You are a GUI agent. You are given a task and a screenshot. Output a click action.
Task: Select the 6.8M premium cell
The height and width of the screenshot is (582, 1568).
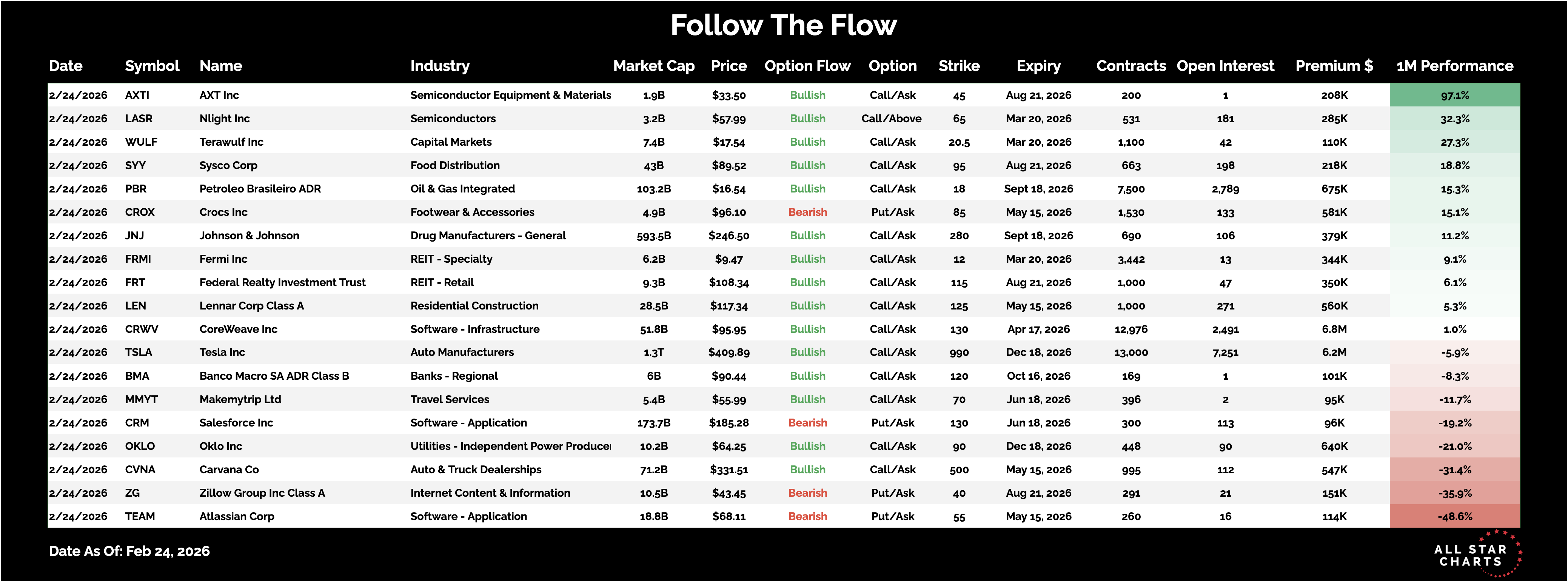pos(1334,329)
